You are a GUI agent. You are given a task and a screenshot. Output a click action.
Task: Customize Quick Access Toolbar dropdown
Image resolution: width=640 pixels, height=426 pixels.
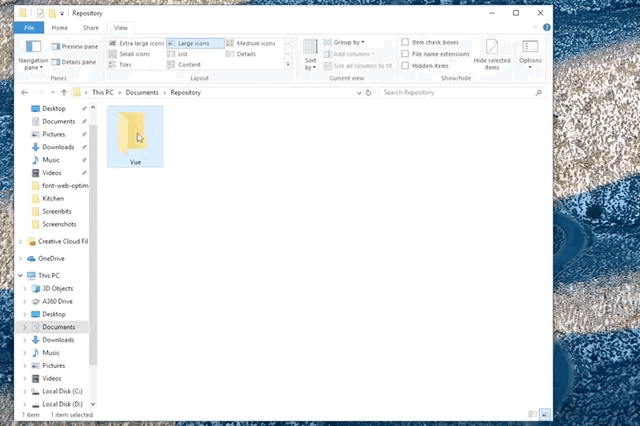click(x=62, y=13)
